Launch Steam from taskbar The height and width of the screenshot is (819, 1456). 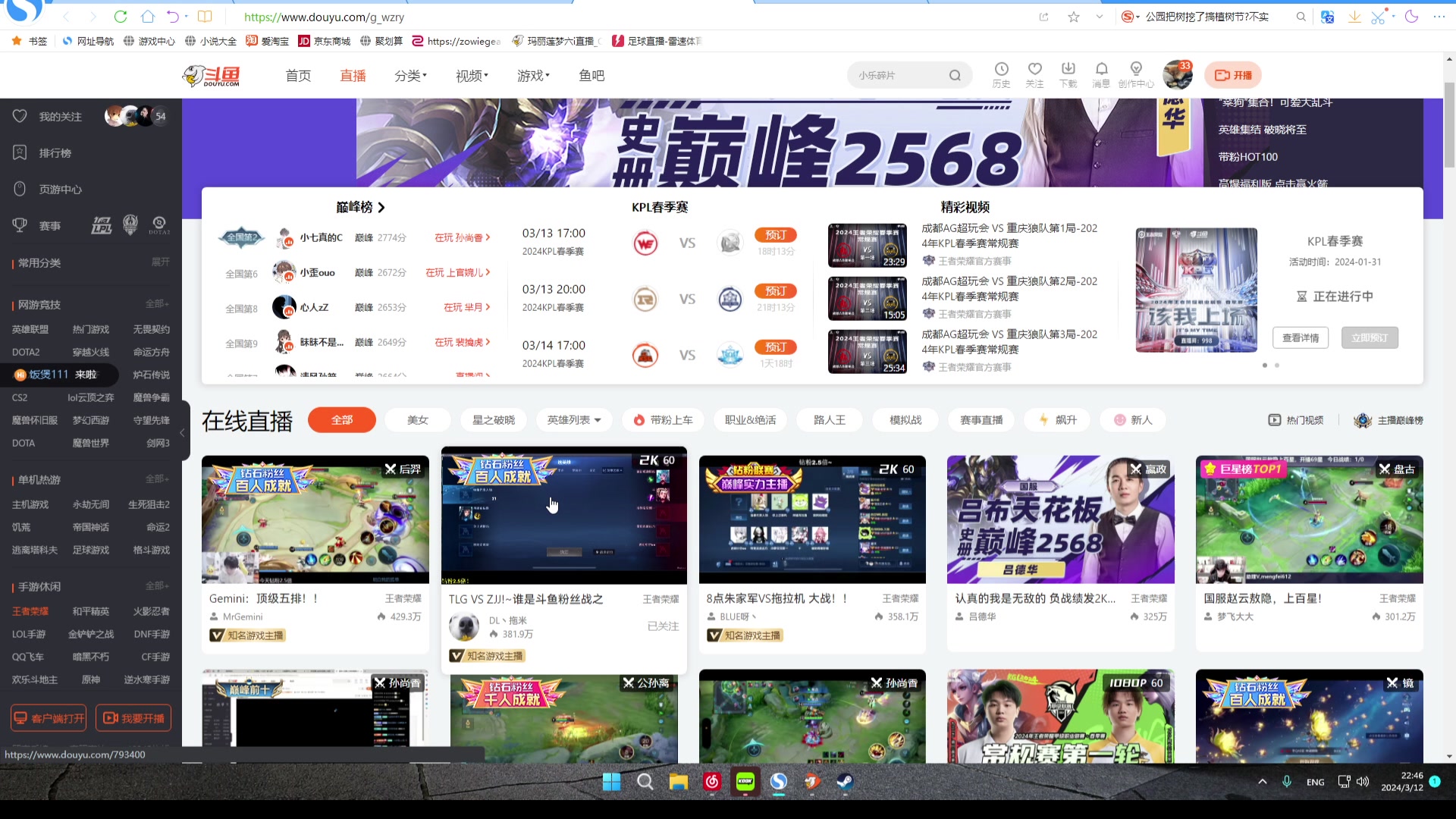click(x=845, y=782)
